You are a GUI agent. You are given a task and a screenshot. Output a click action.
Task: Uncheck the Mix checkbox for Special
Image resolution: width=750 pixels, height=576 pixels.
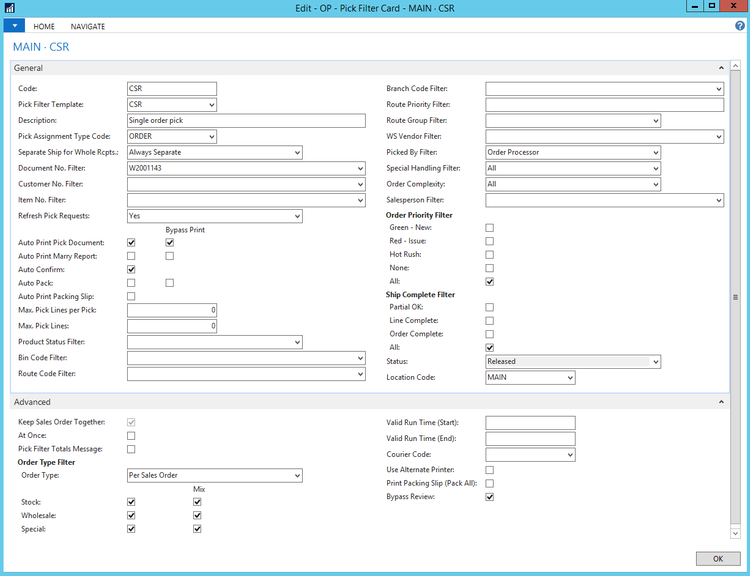point(197,529)
